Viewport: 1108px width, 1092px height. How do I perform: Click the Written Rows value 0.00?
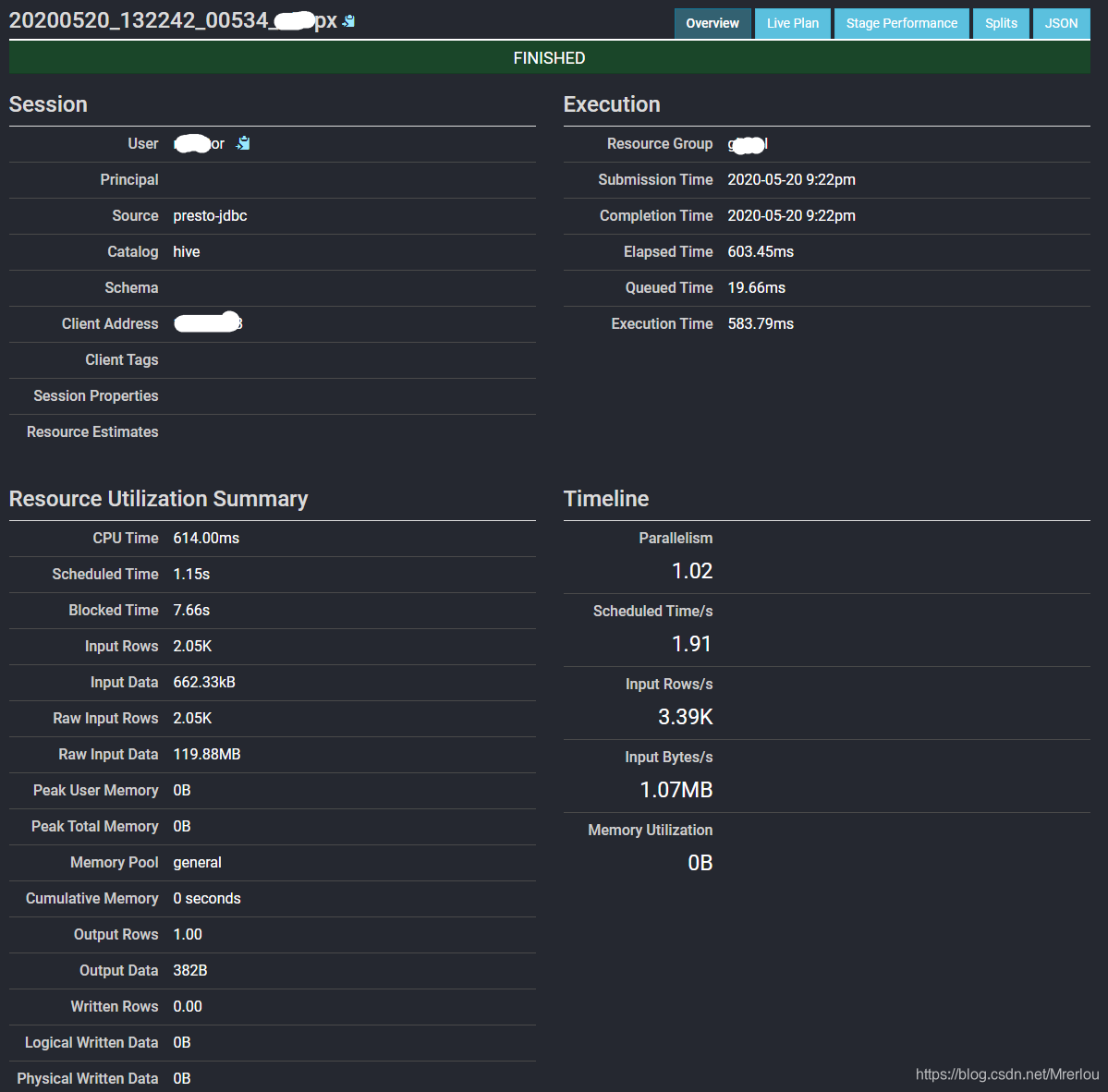pyautogui.click(x=188, y=1006)
